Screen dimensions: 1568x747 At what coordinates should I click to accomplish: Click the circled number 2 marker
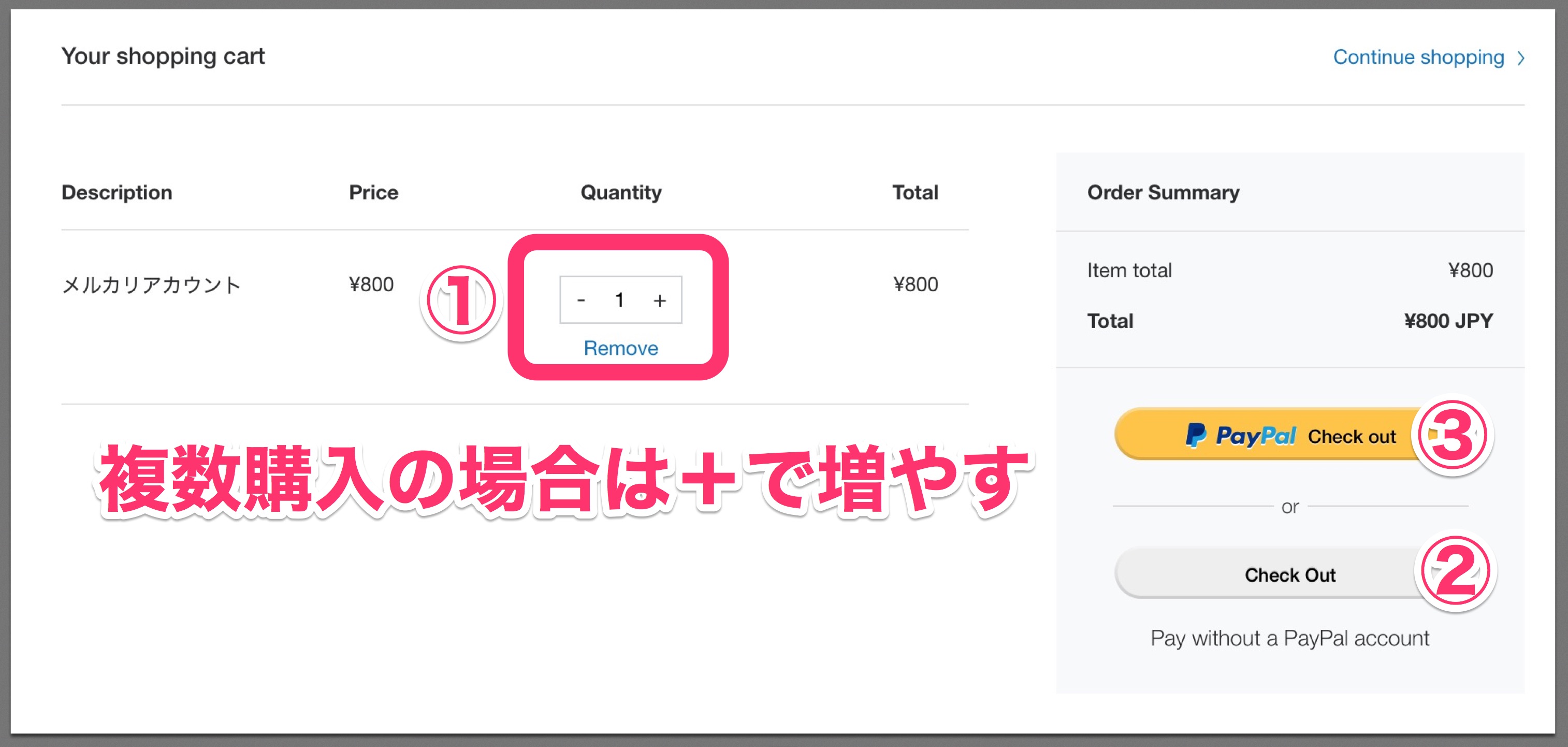tap(1455, 570)
